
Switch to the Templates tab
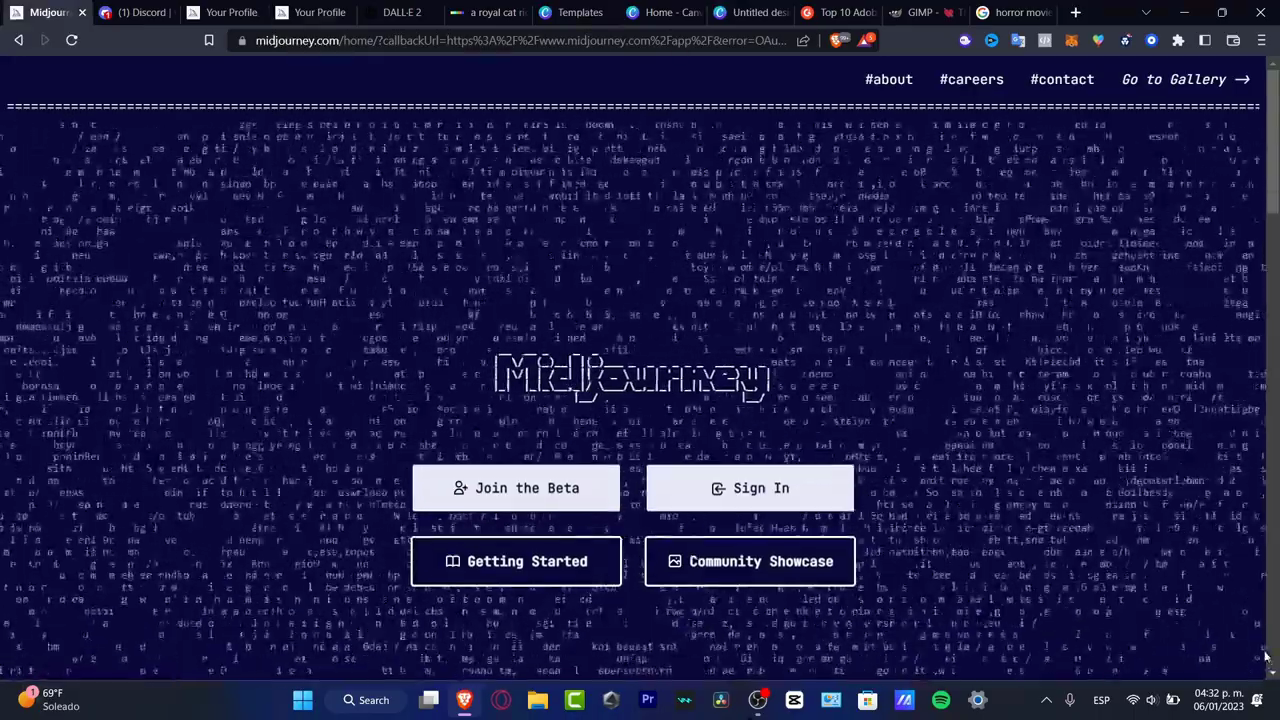577,13
